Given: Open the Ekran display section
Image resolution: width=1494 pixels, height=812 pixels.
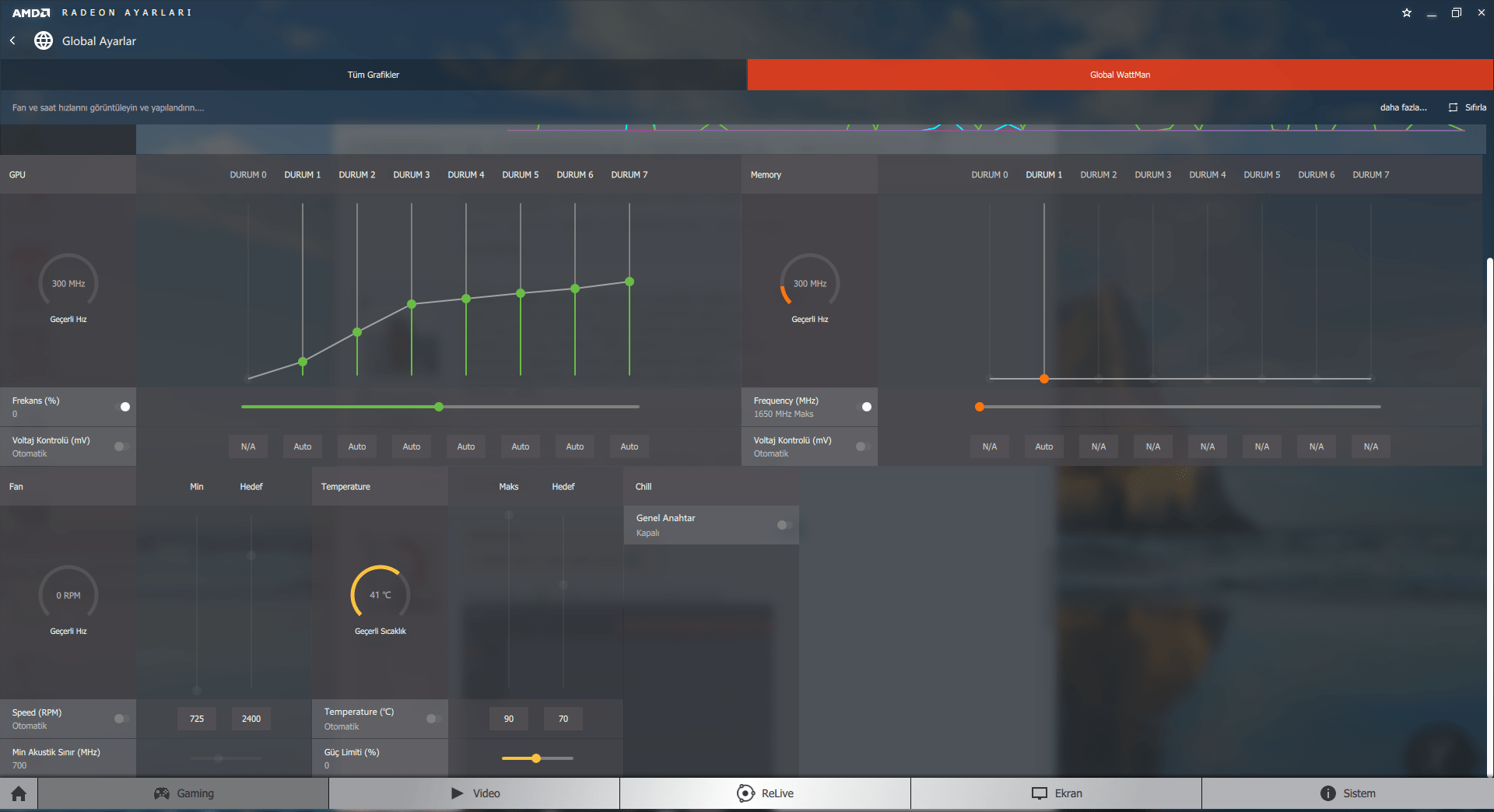Looking at the screenshot, I should click(x=1056, y=793).
